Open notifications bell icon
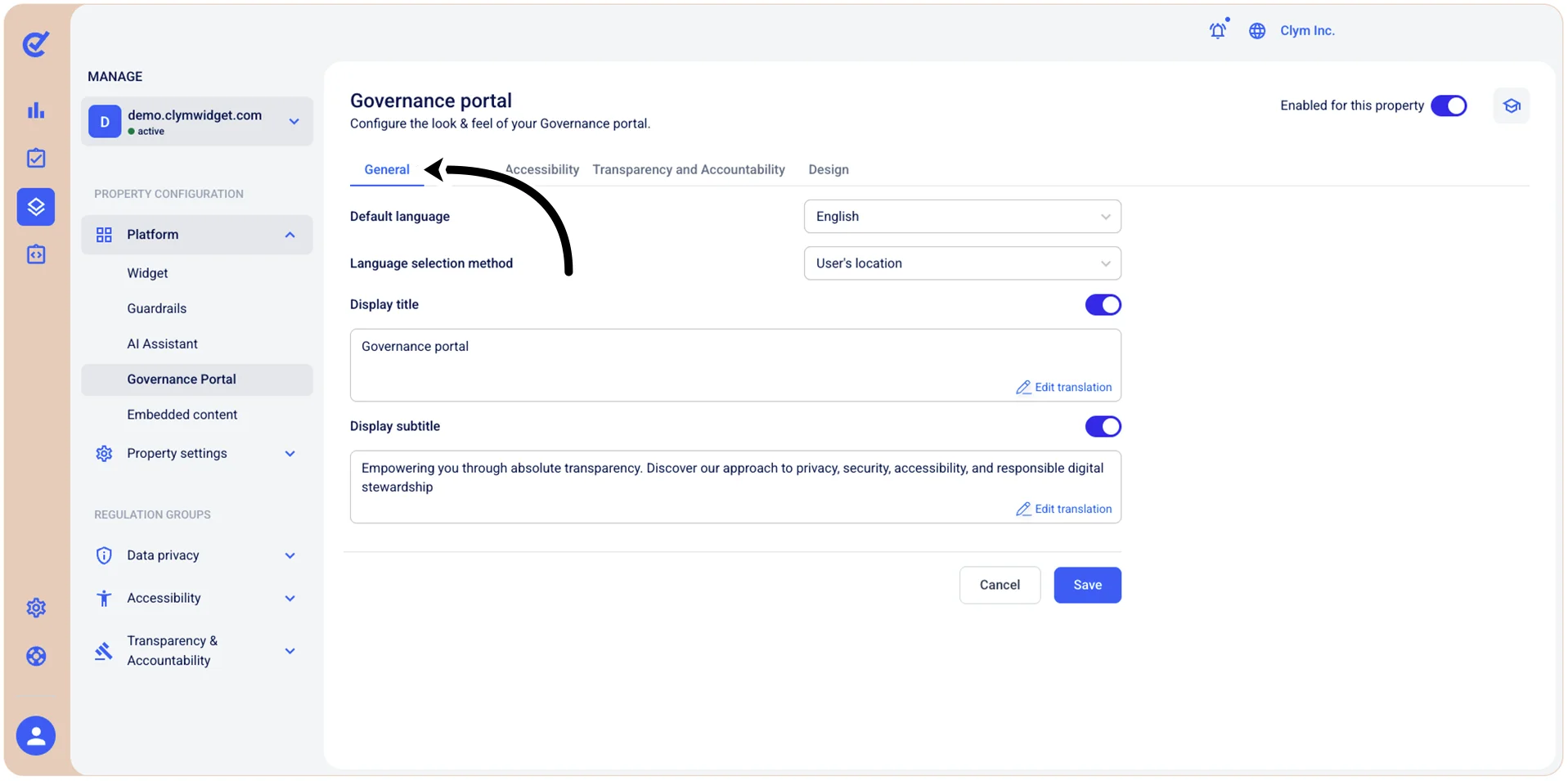1568x781 pixels. tap(1218, 30)
